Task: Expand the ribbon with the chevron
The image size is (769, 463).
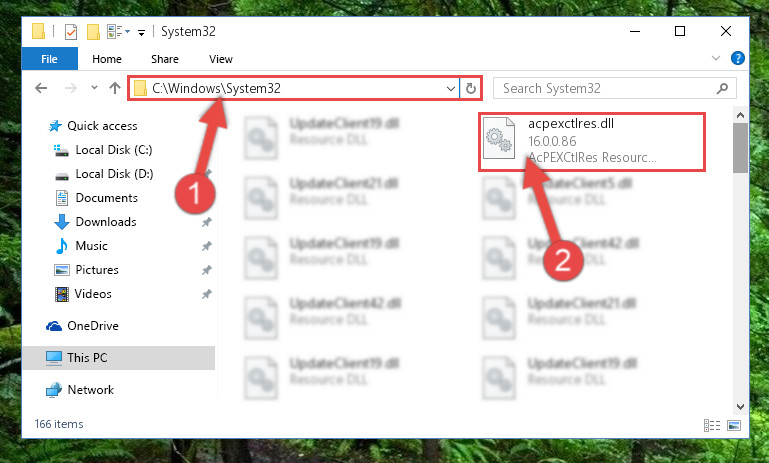Action: (x=716, y=58)
